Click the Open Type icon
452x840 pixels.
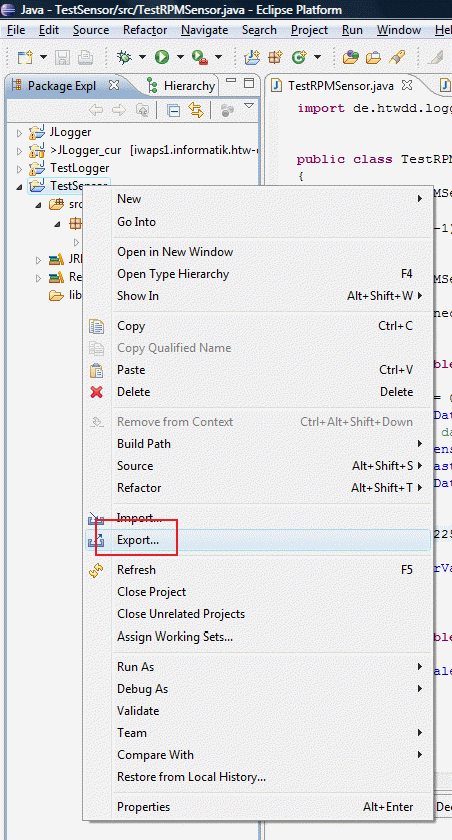pyautogui.click(x=351, y=56)
